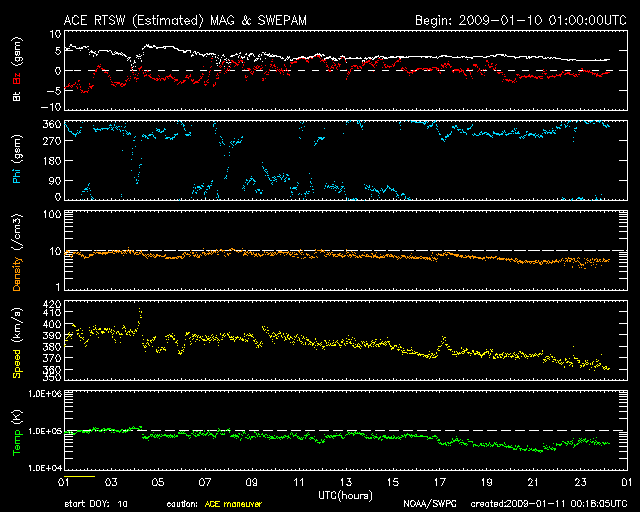Select the 400 tick on the Speed axis
Viewport: 640px width, 512px height.
pos(51,324)
